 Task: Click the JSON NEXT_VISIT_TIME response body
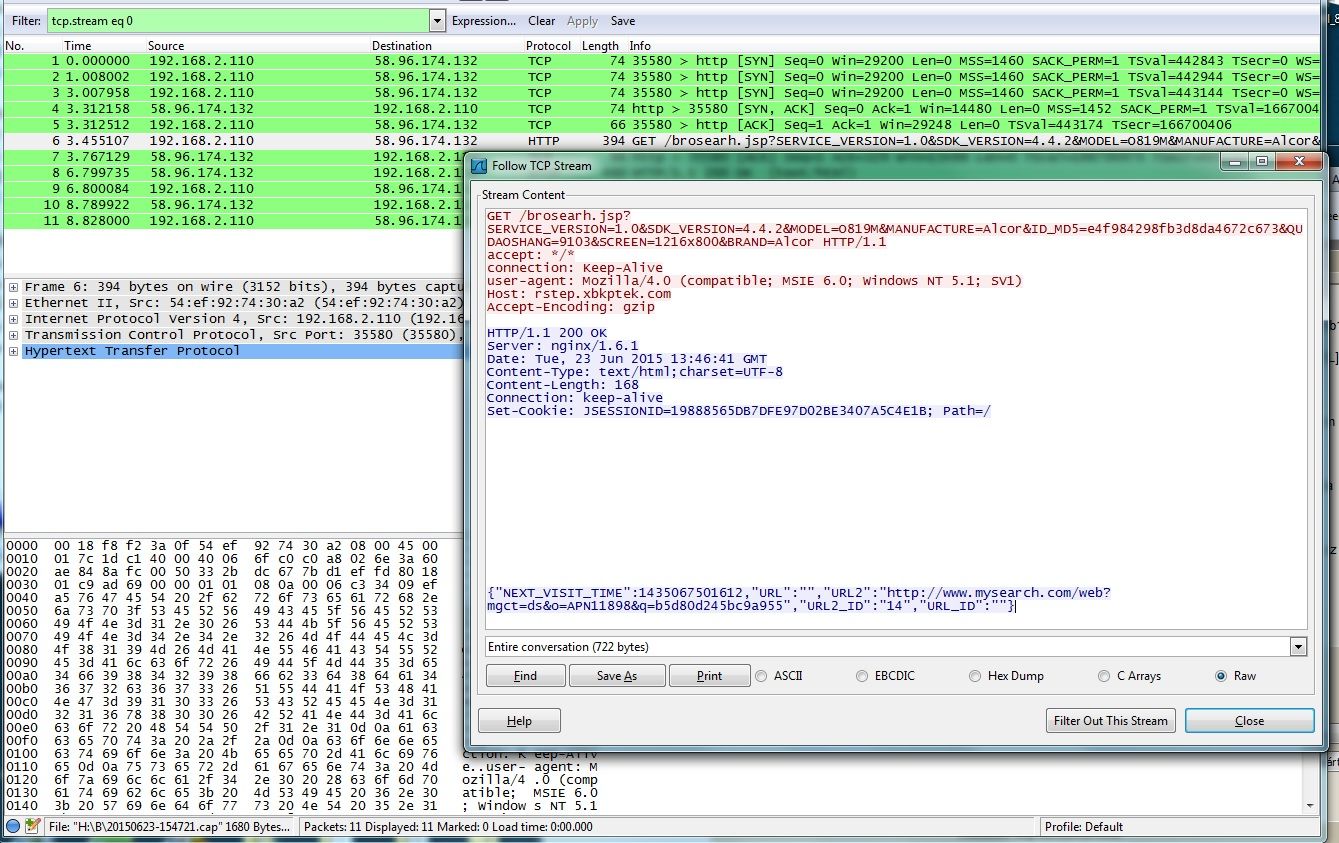[x=799, y=599]
